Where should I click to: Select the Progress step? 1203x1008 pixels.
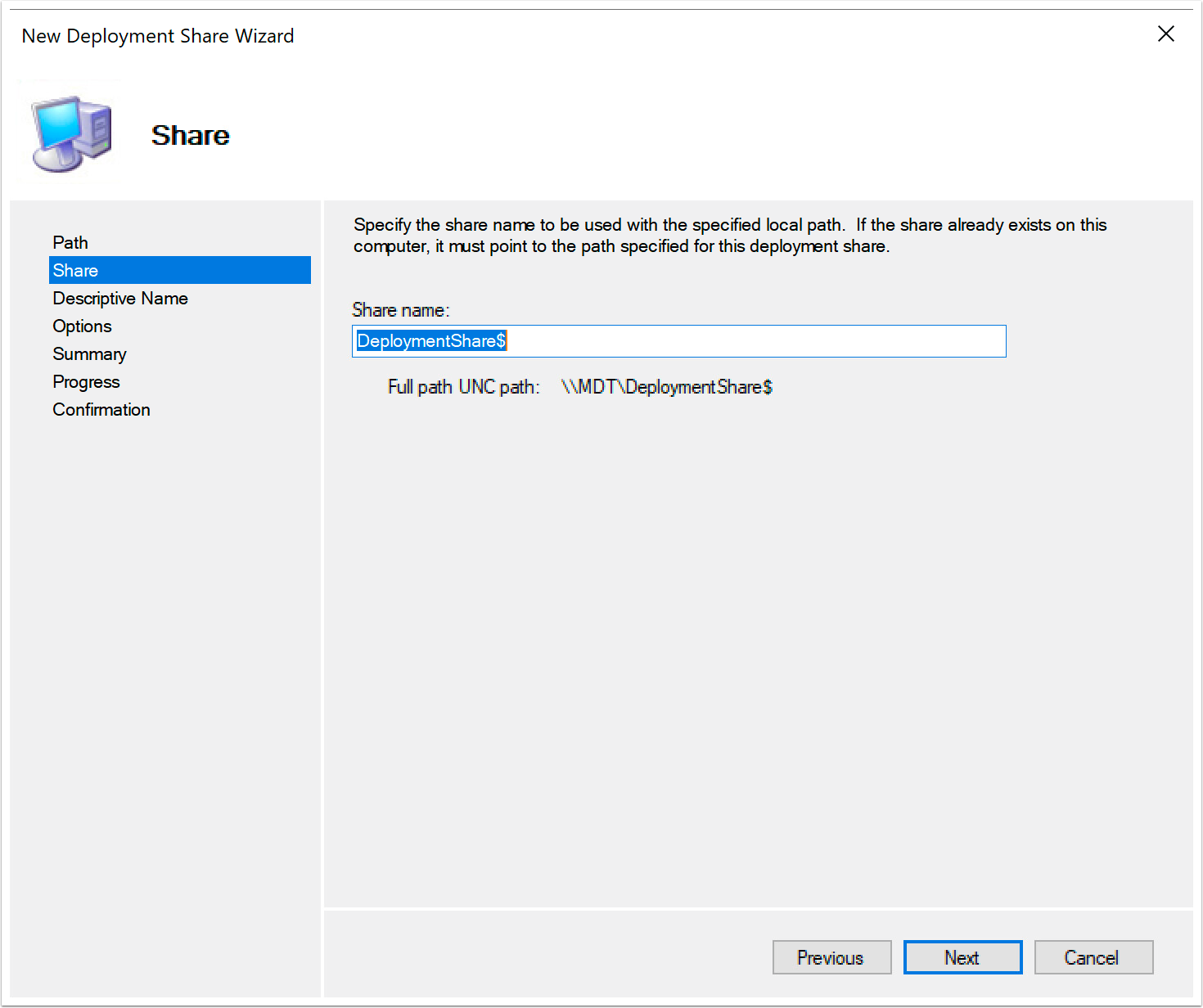86,381
